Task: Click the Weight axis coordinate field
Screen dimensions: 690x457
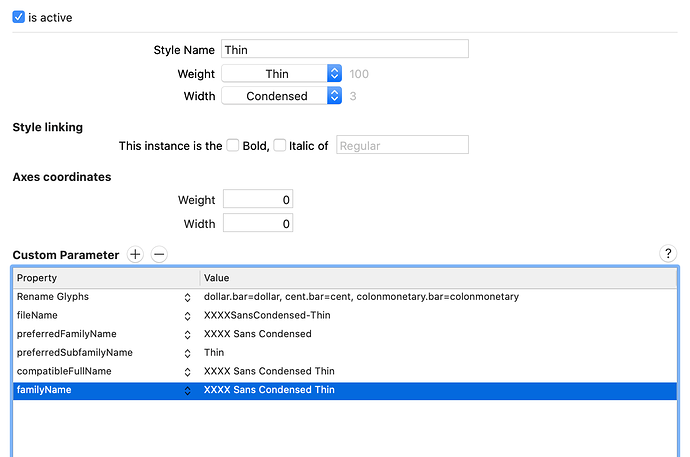Action: 258,199
